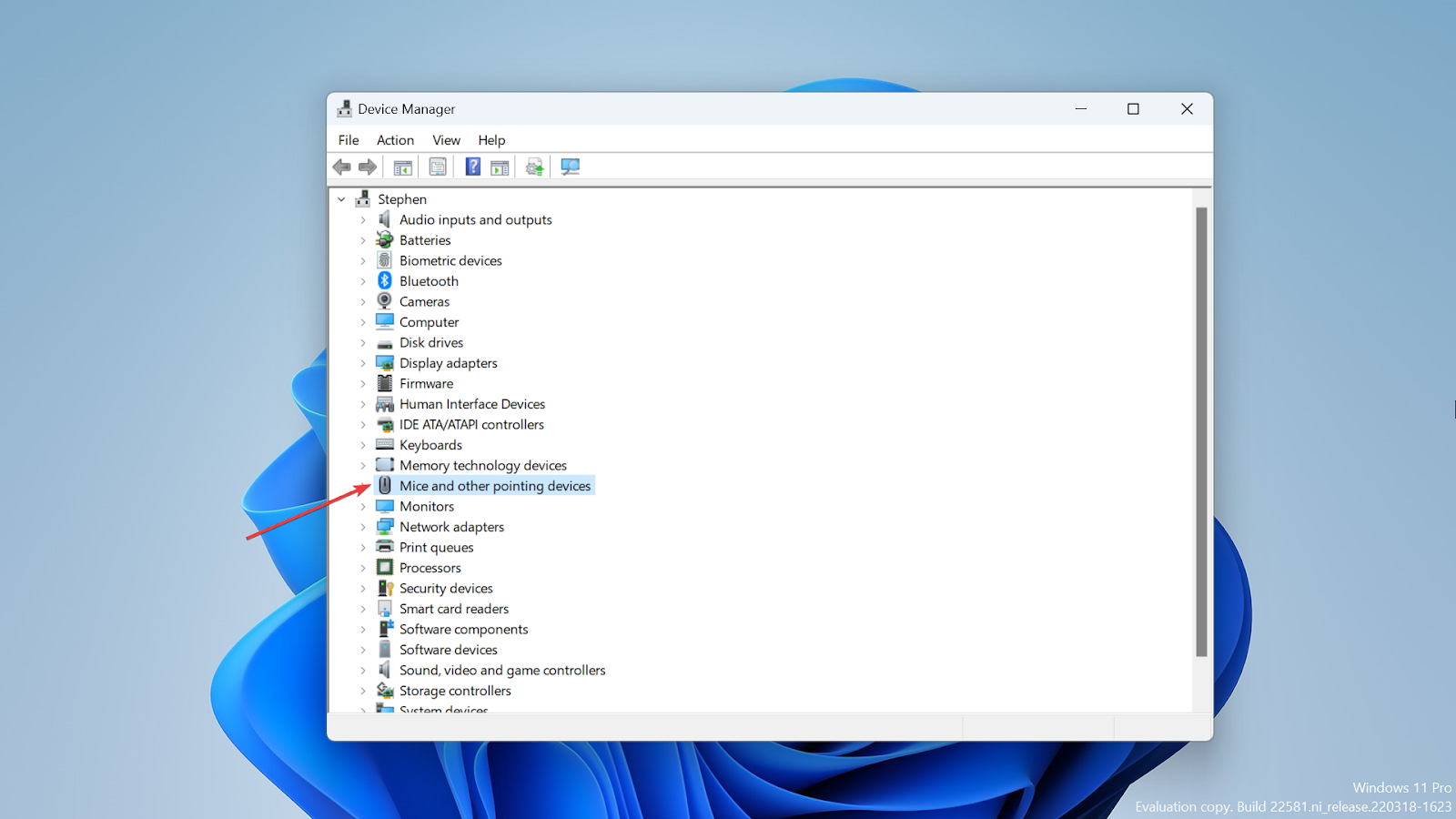The width and height of the screenshot is (1456, 819).
Task: Open the Help menu
Action: point(491,140)
